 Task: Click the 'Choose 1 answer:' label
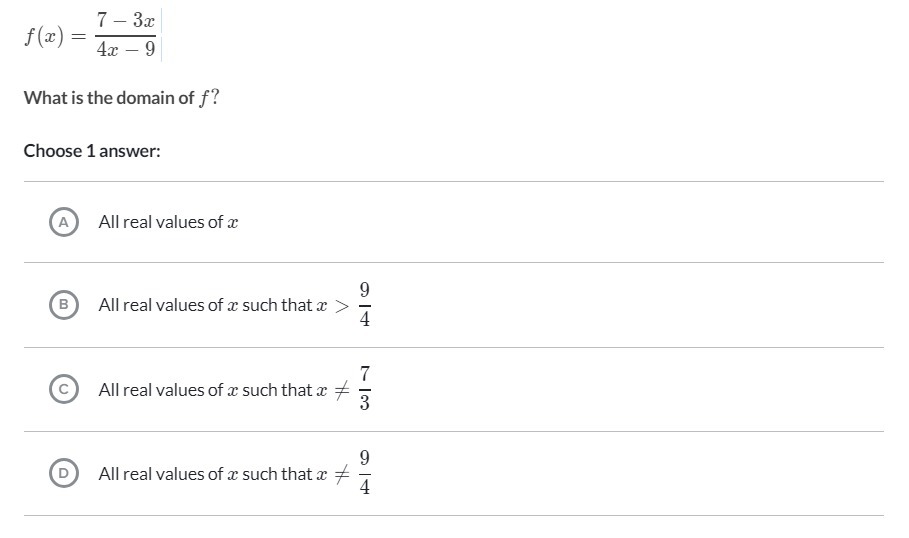[92, 151]
